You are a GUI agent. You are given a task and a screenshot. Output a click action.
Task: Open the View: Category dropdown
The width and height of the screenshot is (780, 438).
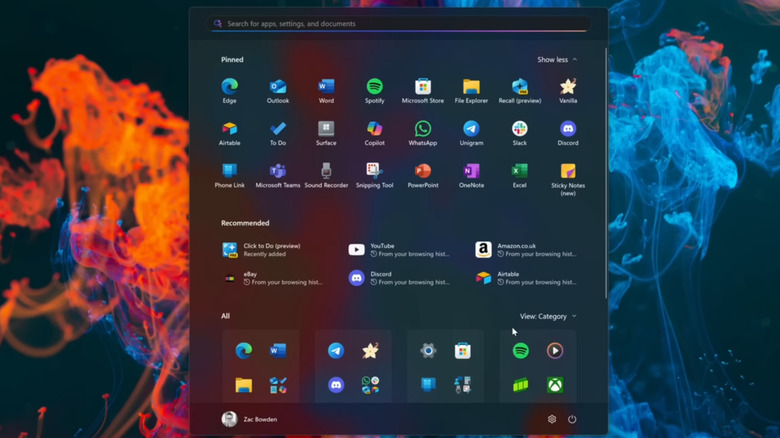tap(548, 316)
